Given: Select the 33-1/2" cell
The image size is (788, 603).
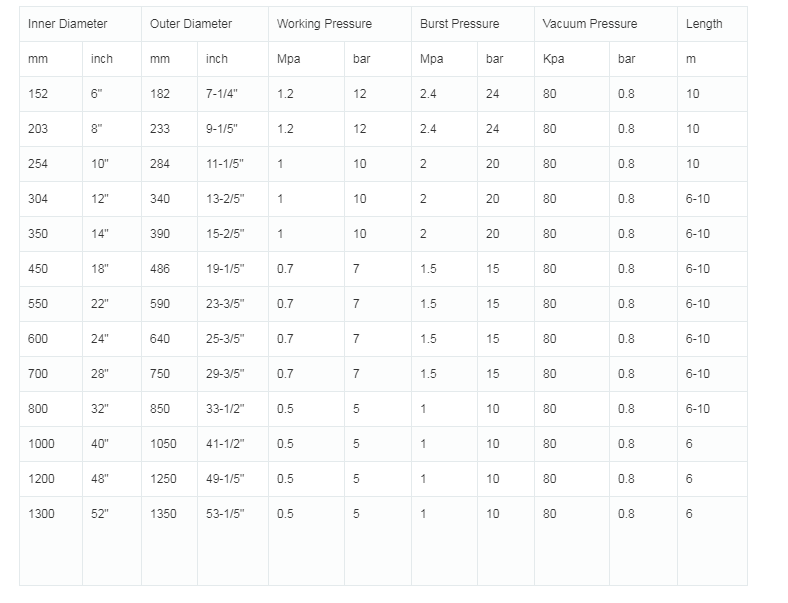Looking at the screenshot, I should point(225,409).
